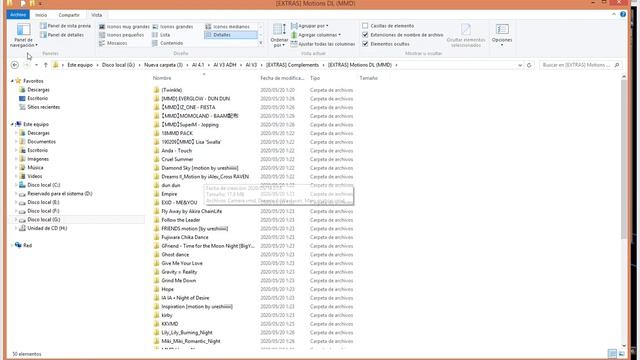Click Ajustar todas las columnas
640x360 pixels.
tap(323, 44)
